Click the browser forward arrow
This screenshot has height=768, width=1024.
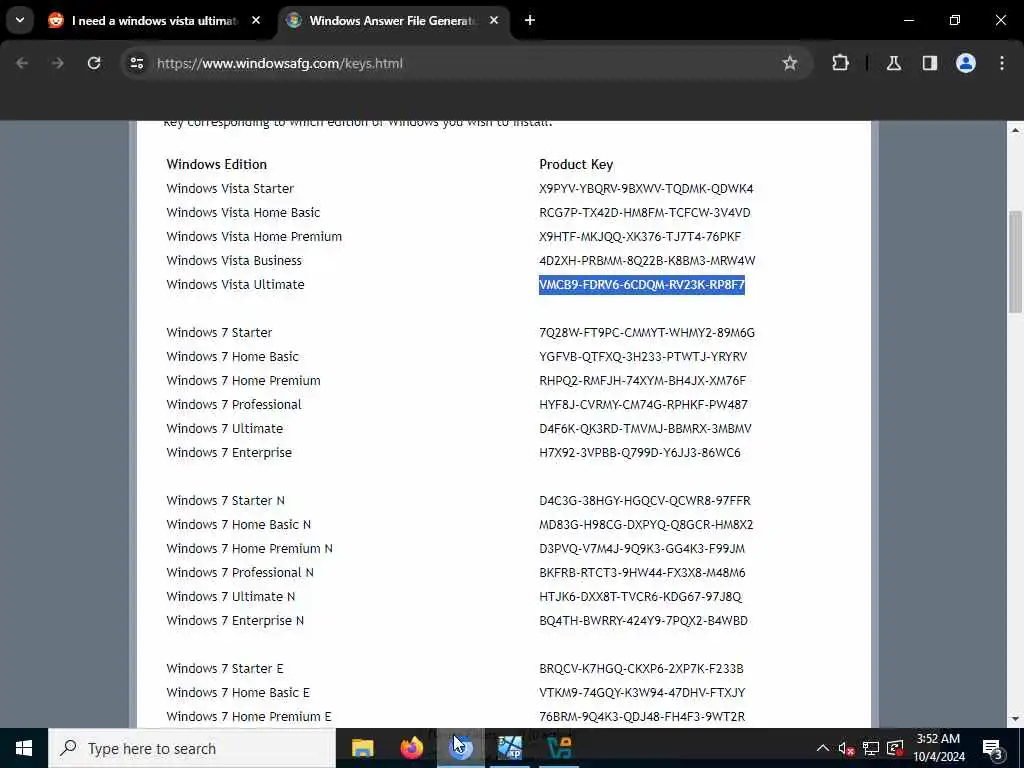click(57, 63)
